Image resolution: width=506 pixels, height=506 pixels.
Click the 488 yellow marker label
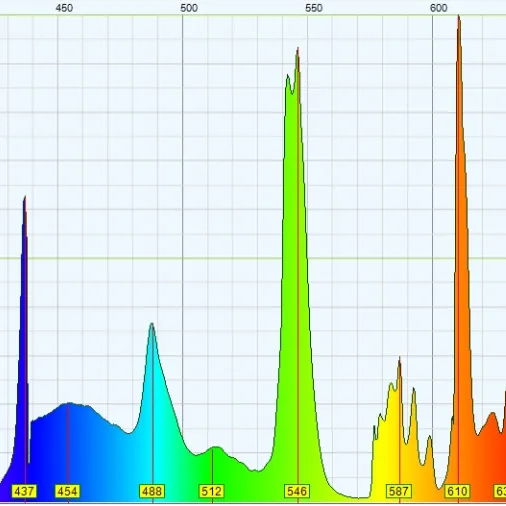(152, 491)
